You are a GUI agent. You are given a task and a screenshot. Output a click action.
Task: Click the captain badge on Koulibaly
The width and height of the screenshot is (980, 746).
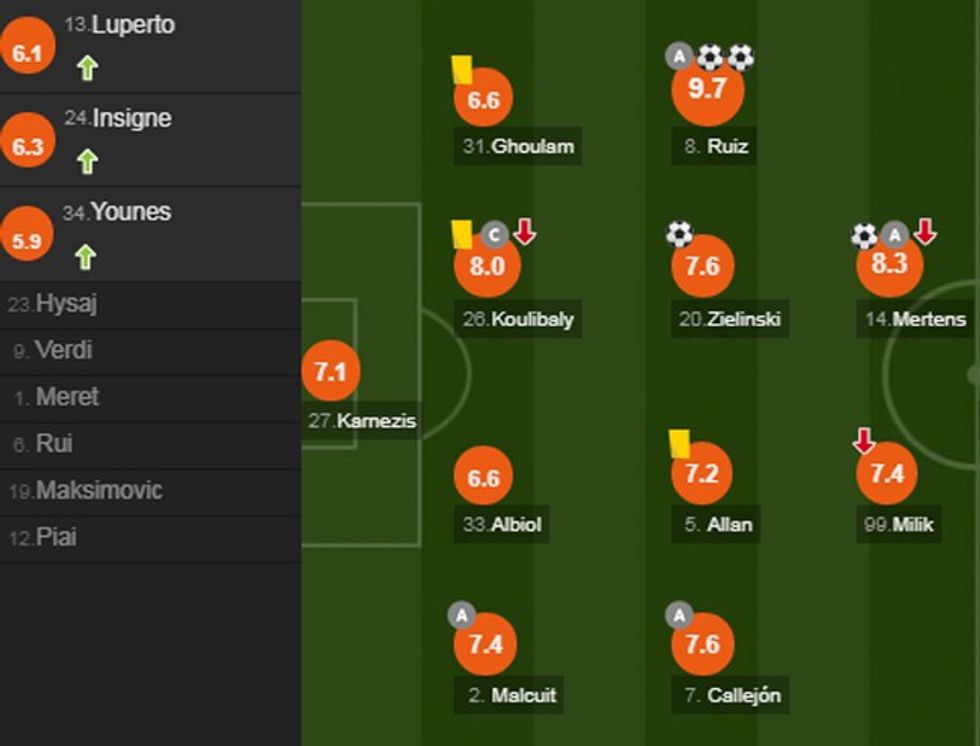tap(493, 234)
